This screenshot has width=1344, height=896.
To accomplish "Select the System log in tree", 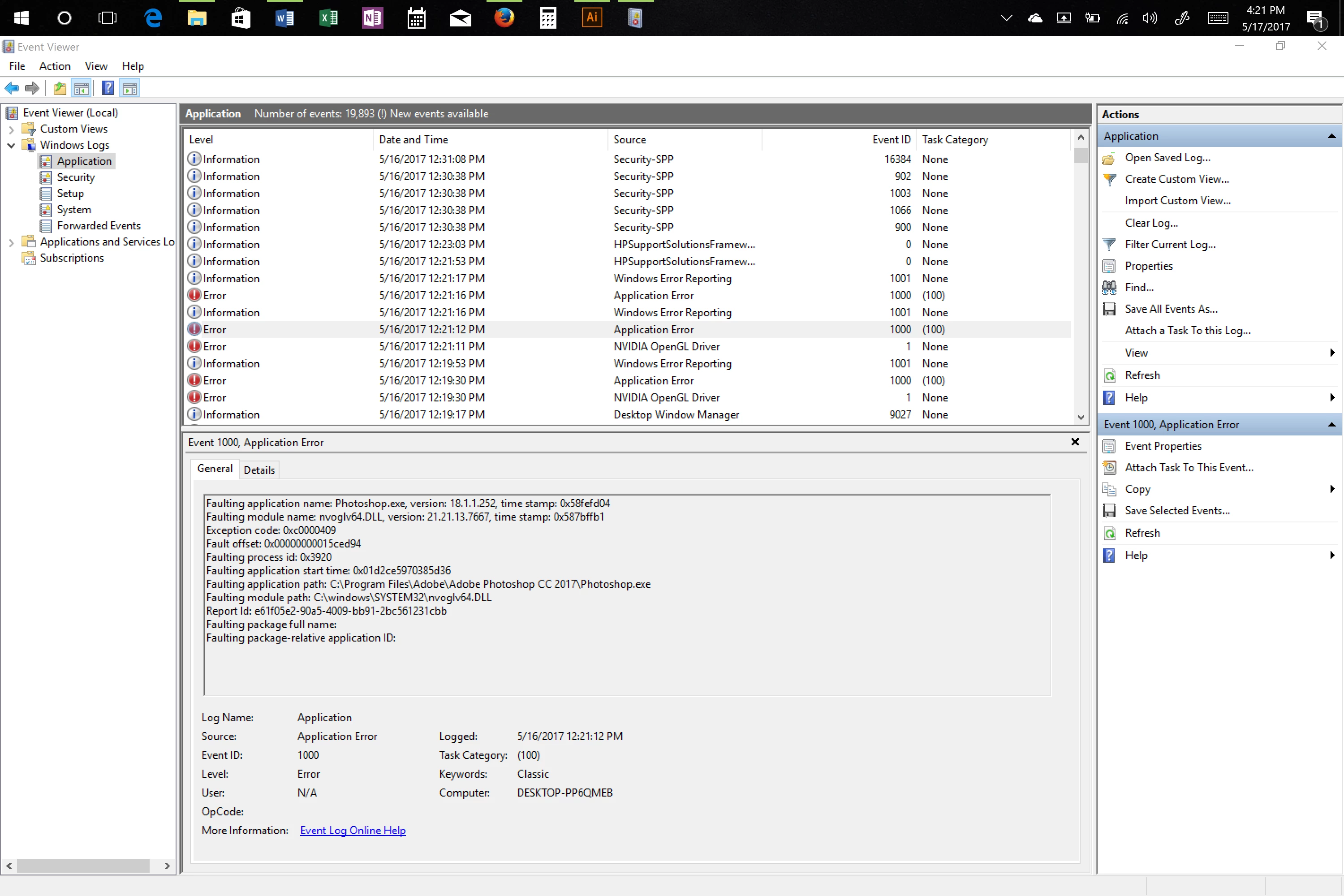I will click(x=74, y=210).
